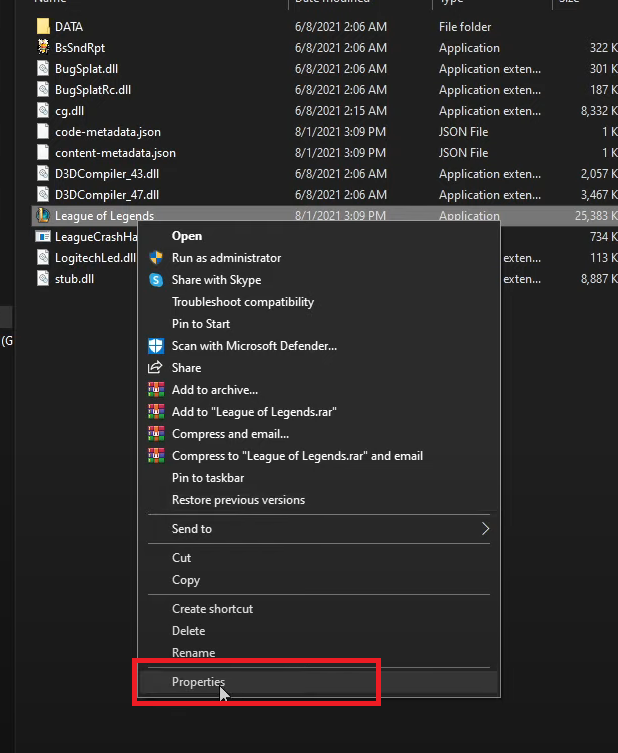Choose Copy from context menu
The image size is (618, 753).
pos(186,580)
